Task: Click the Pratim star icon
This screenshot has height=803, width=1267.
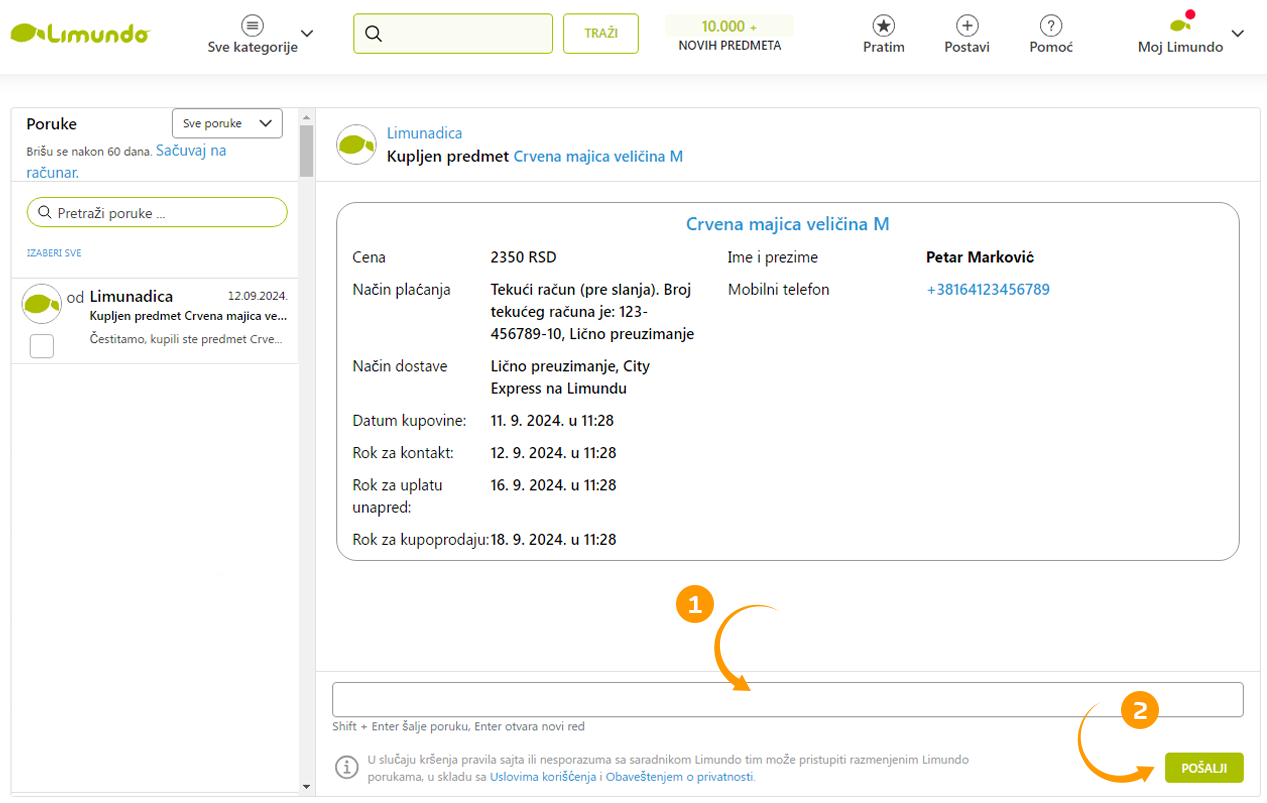Action: click(883, 25)
